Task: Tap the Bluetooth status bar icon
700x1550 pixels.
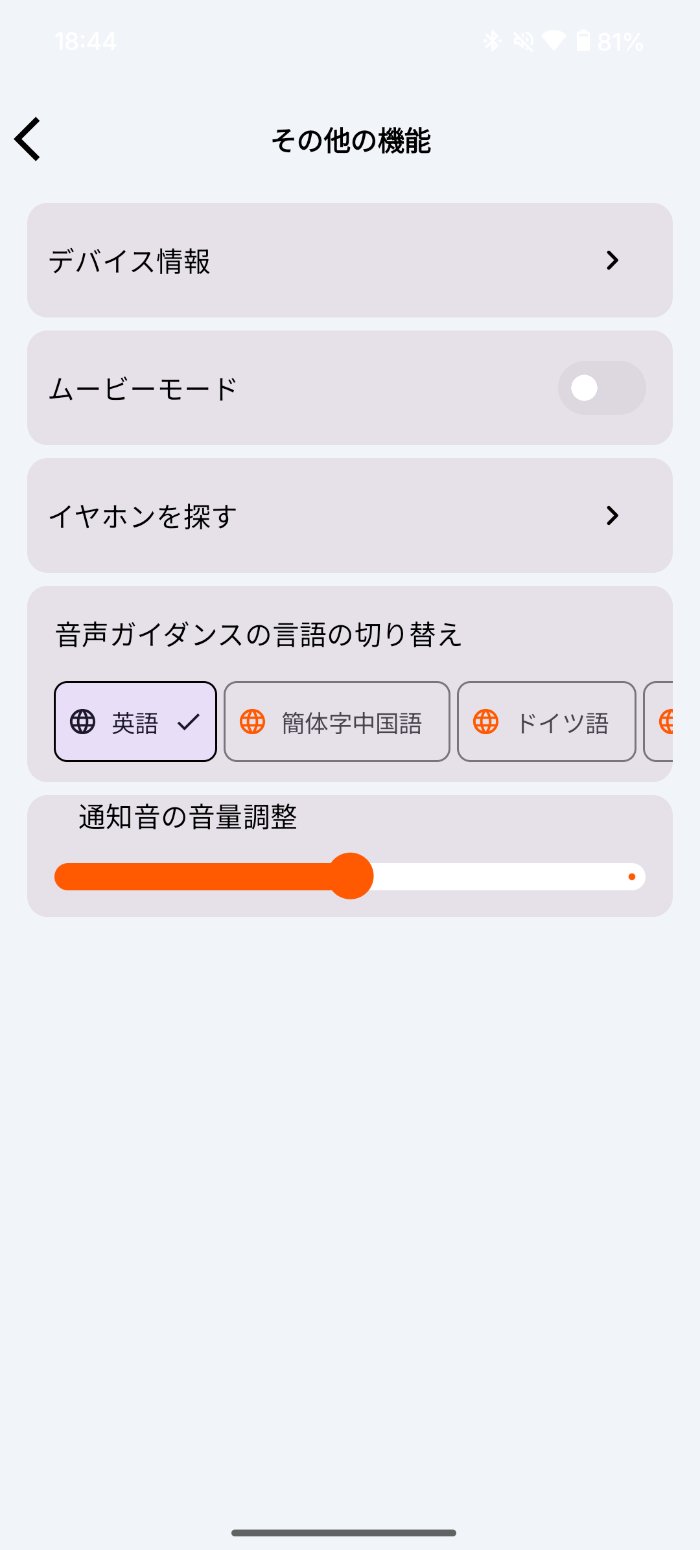Action: point(491,41)
